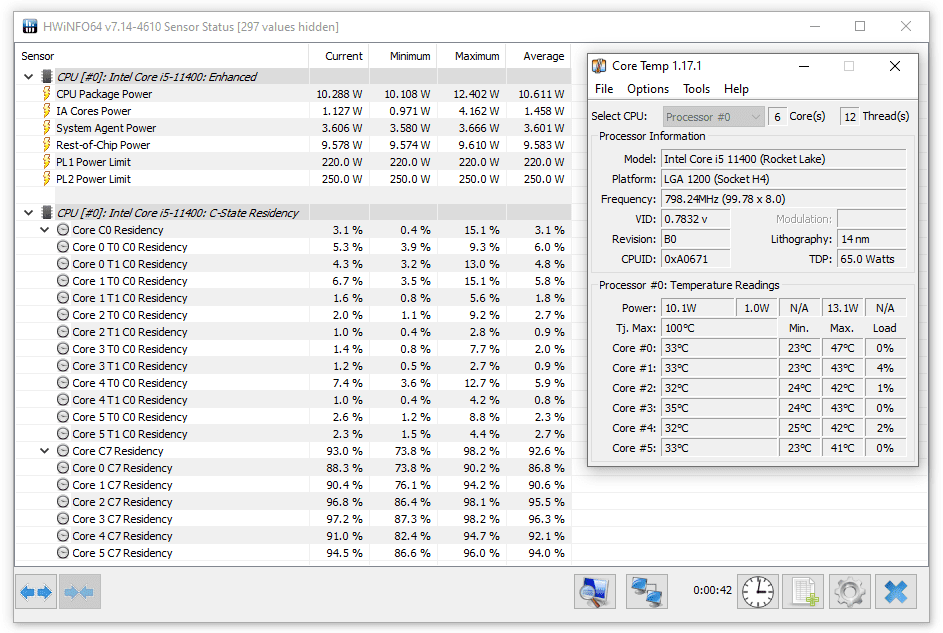Image resolution: width=943 pixels, height=633 pixels.
Task: Open the Tools menu in Core Temp
Action: tap(696, 89)
